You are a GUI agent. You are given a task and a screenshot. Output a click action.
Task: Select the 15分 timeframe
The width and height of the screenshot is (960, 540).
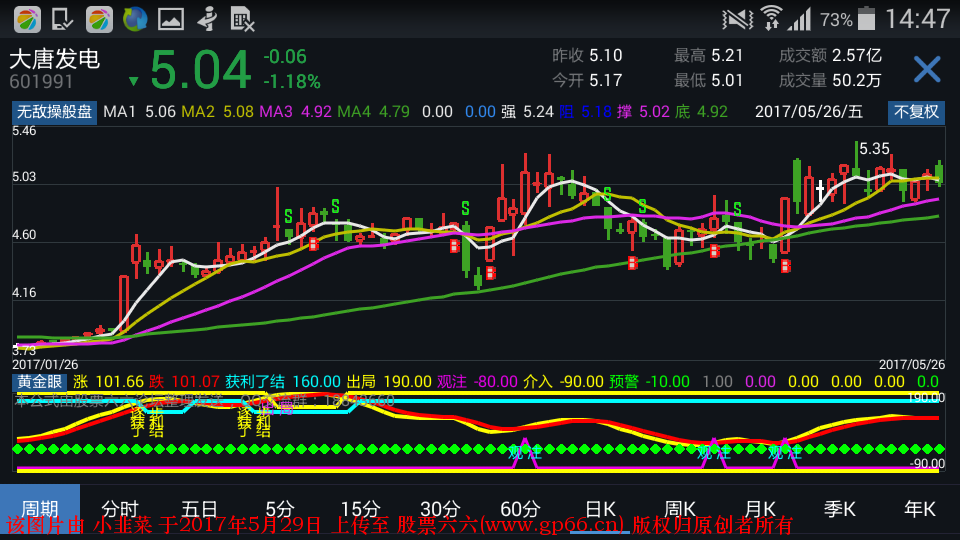pos(360,508)
